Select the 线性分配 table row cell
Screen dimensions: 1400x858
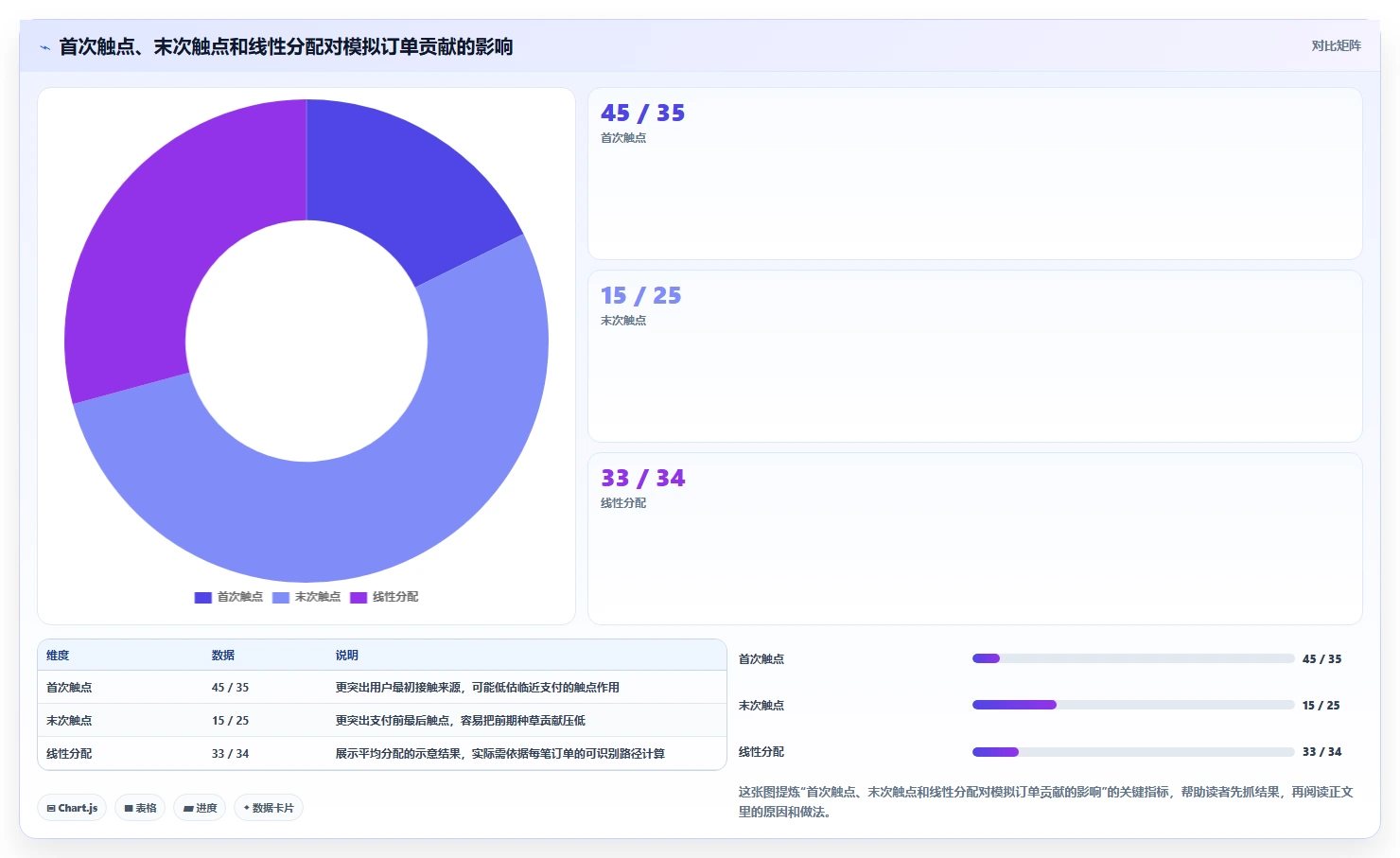pyautogui.click(x=69, y=754)
